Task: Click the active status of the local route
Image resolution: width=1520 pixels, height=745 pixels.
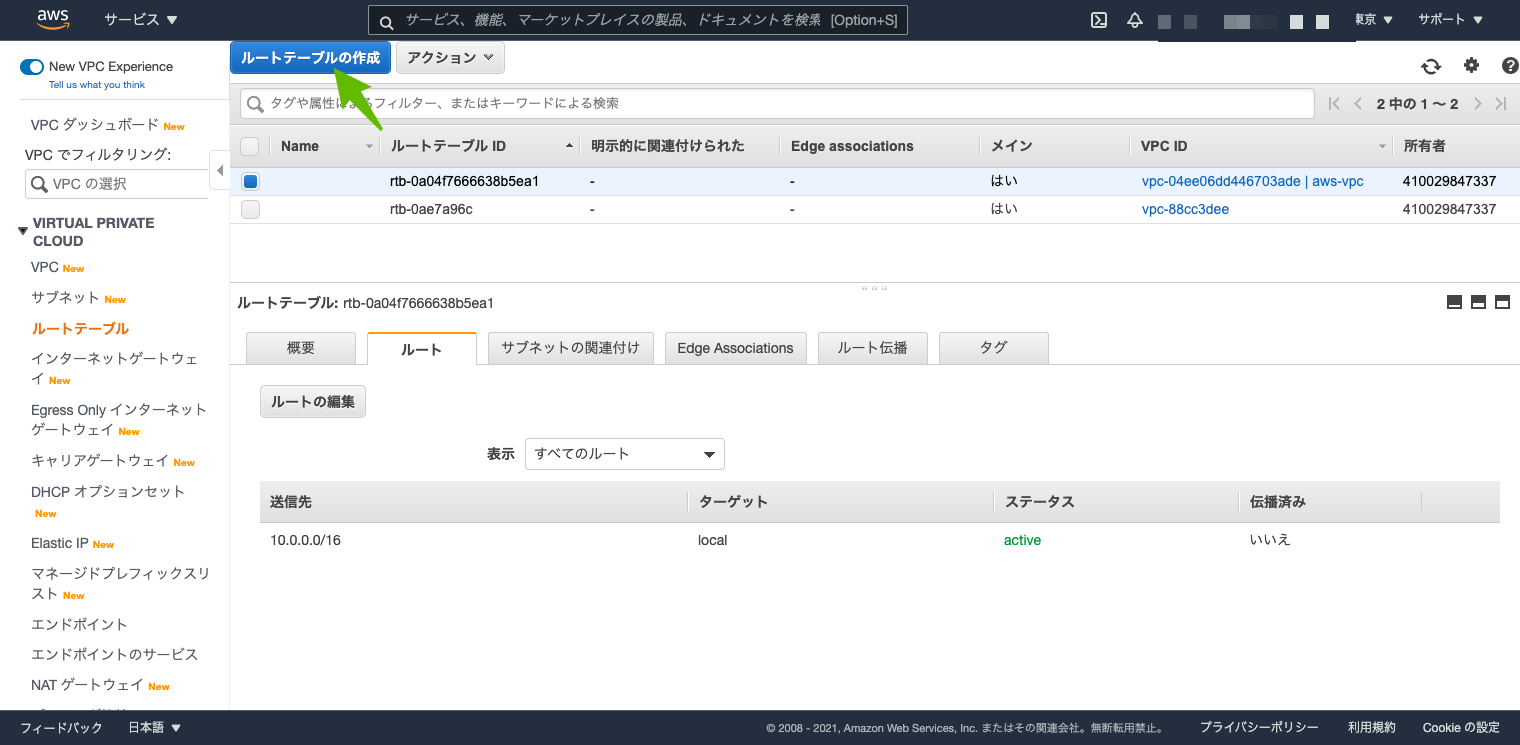Action: pos(1022,540)
